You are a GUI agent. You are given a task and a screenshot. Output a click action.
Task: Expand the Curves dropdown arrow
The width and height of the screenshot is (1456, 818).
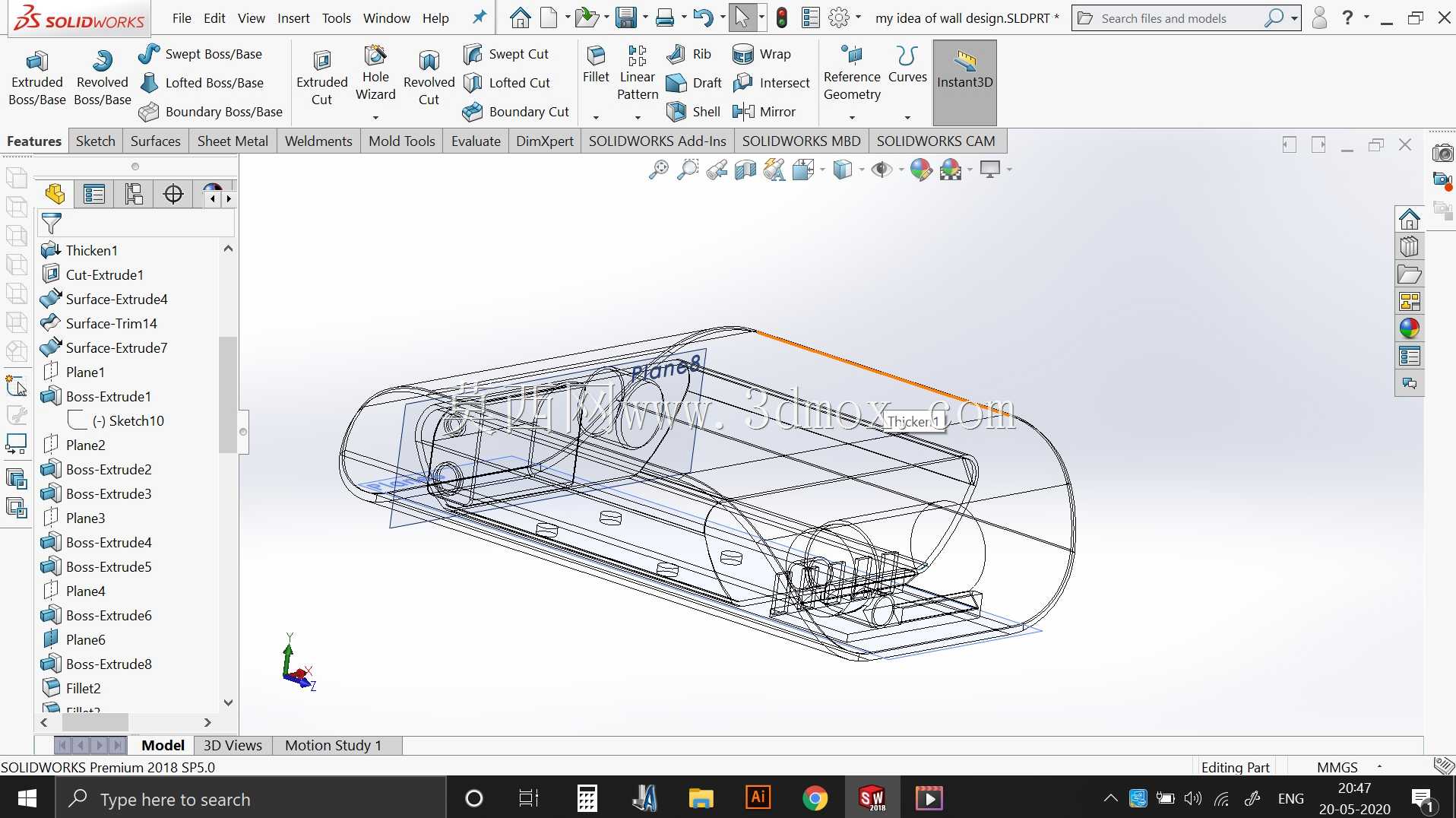907,117
